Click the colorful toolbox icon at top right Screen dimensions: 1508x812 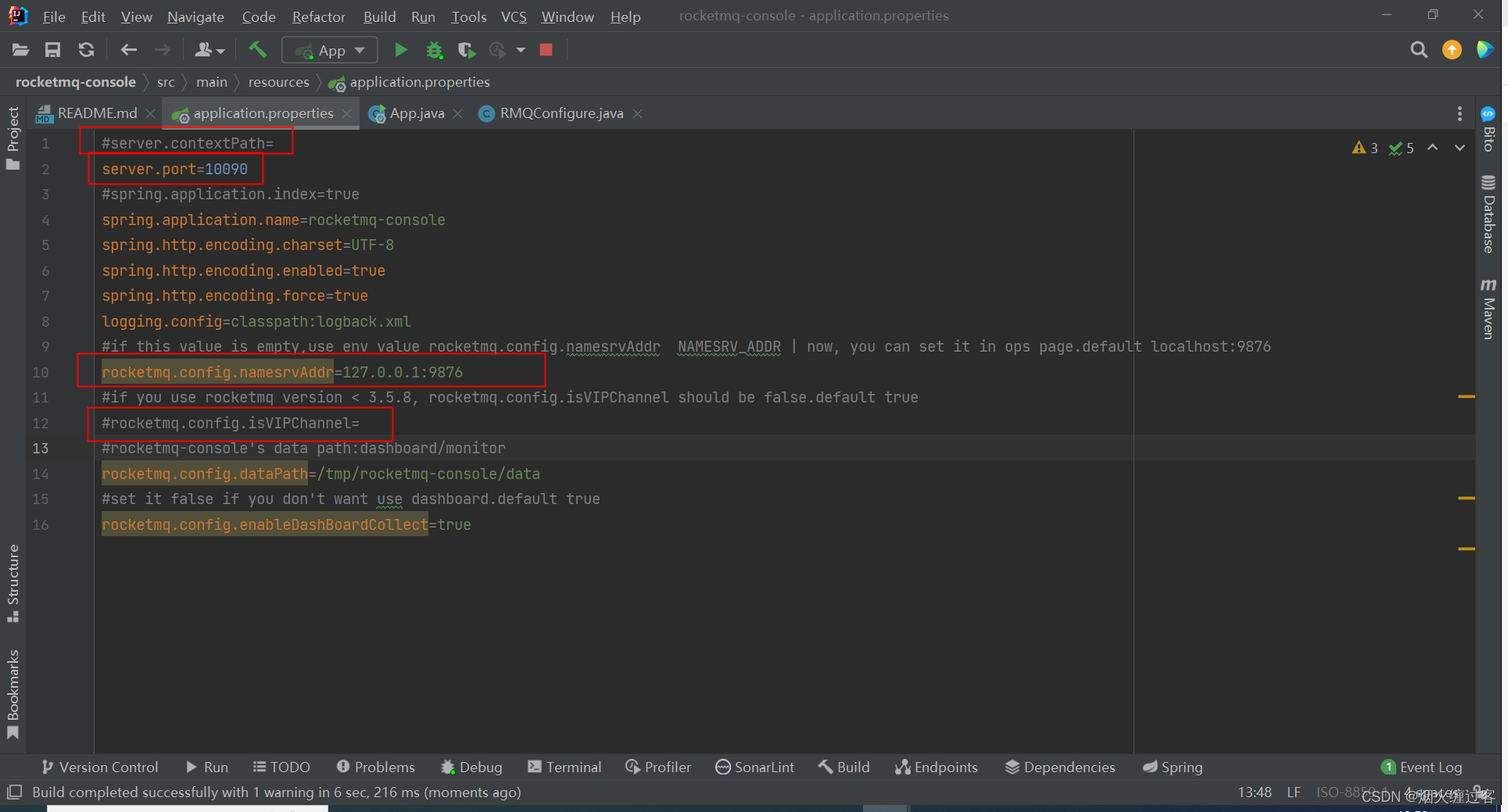1485,50
